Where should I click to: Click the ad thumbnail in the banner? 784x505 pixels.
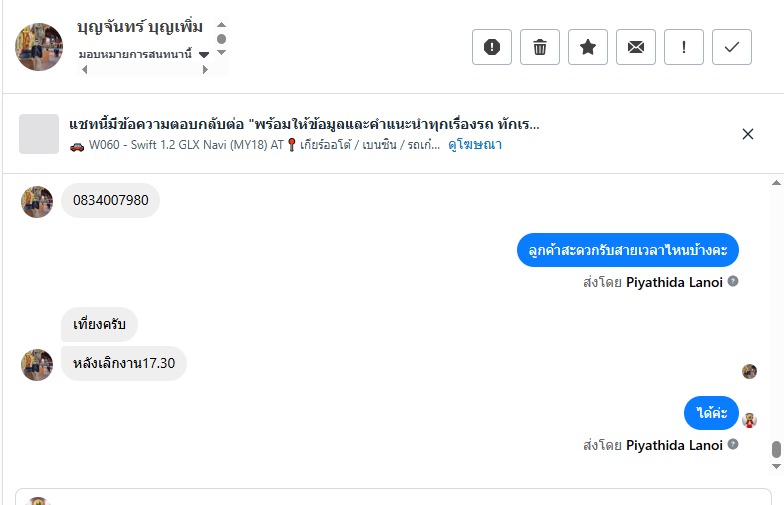(x=39, y=134)
